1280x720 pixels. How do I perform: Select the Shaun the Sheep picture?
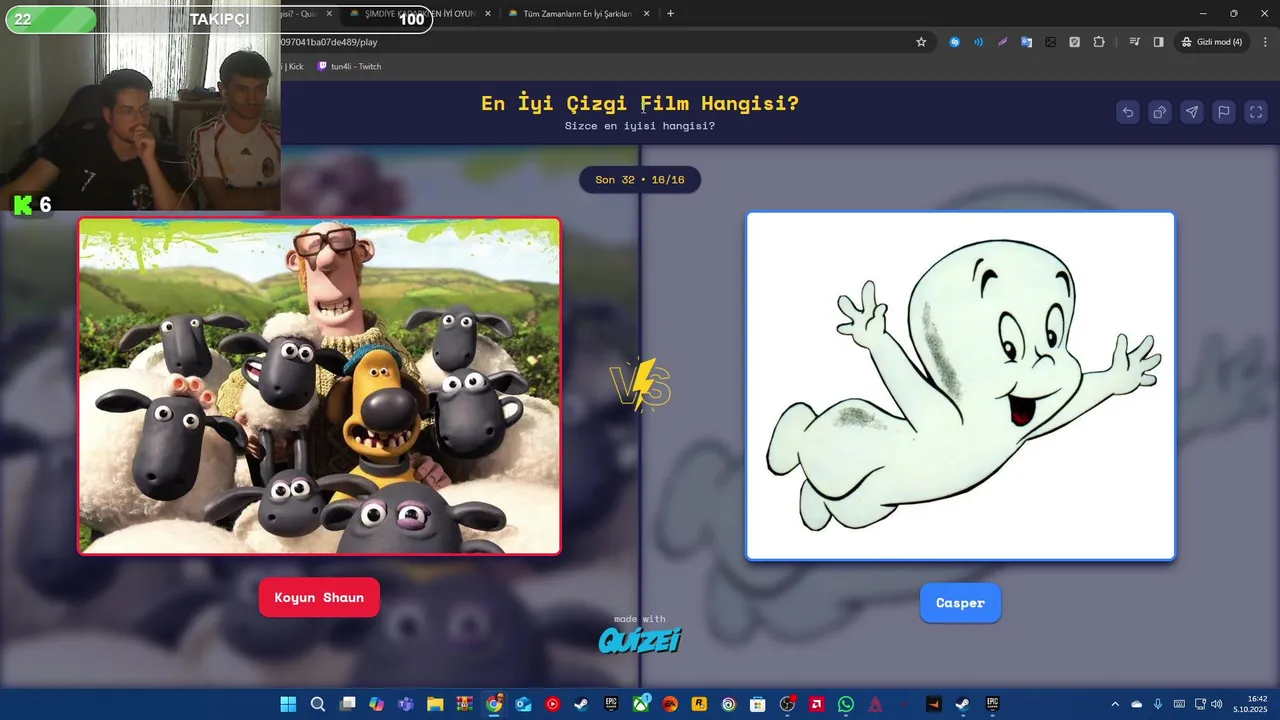click(319, 386)
